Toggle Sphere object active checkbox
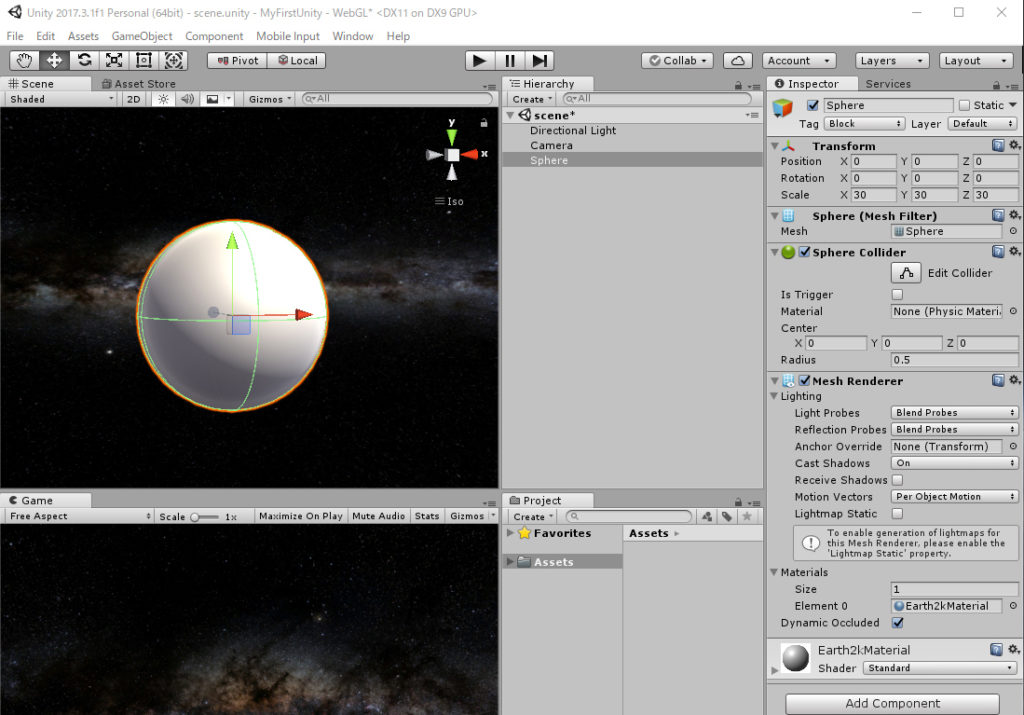The width and height of the screenshot is (1024, 715). (812, 105)
